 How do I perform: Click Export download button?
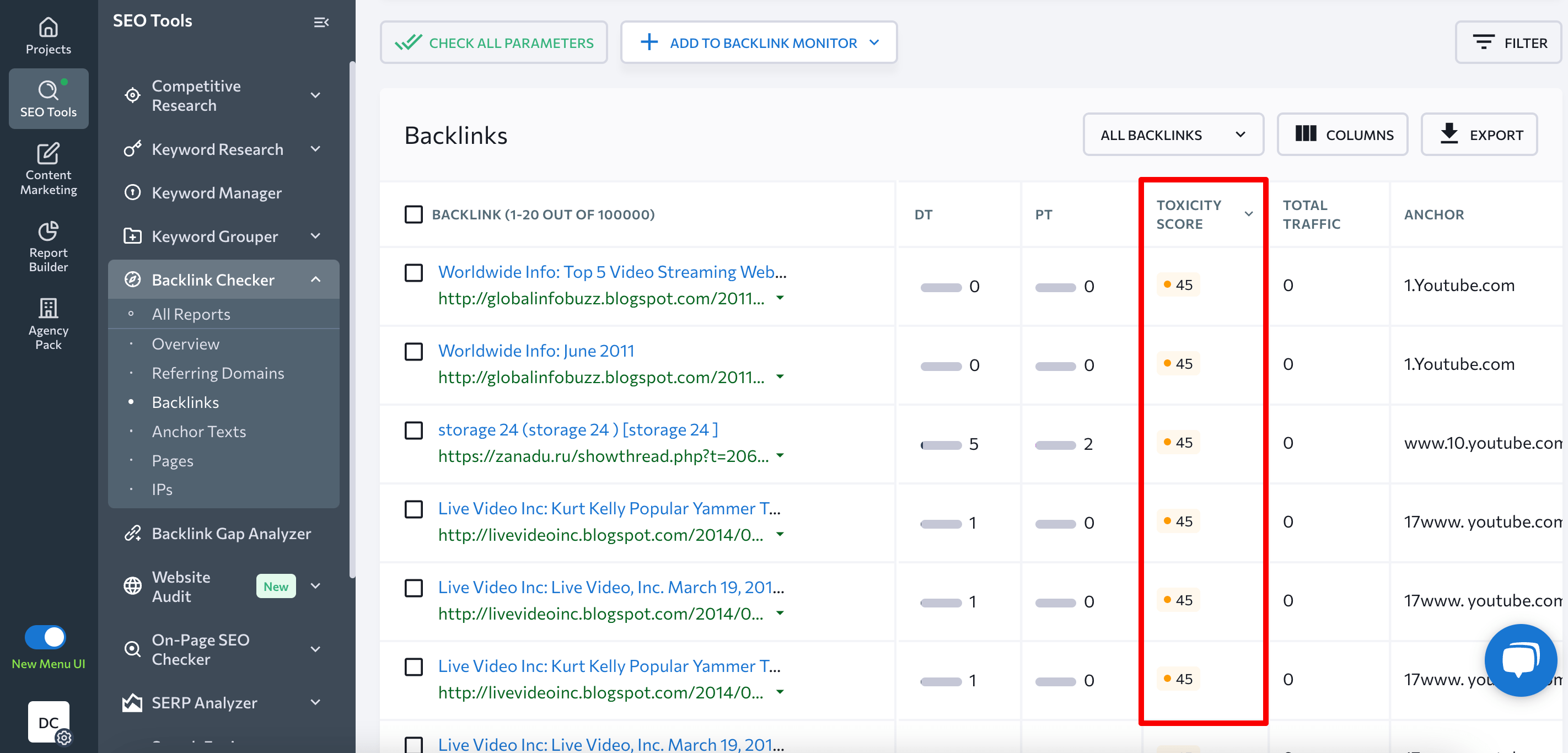click(x=1479, y=135)
